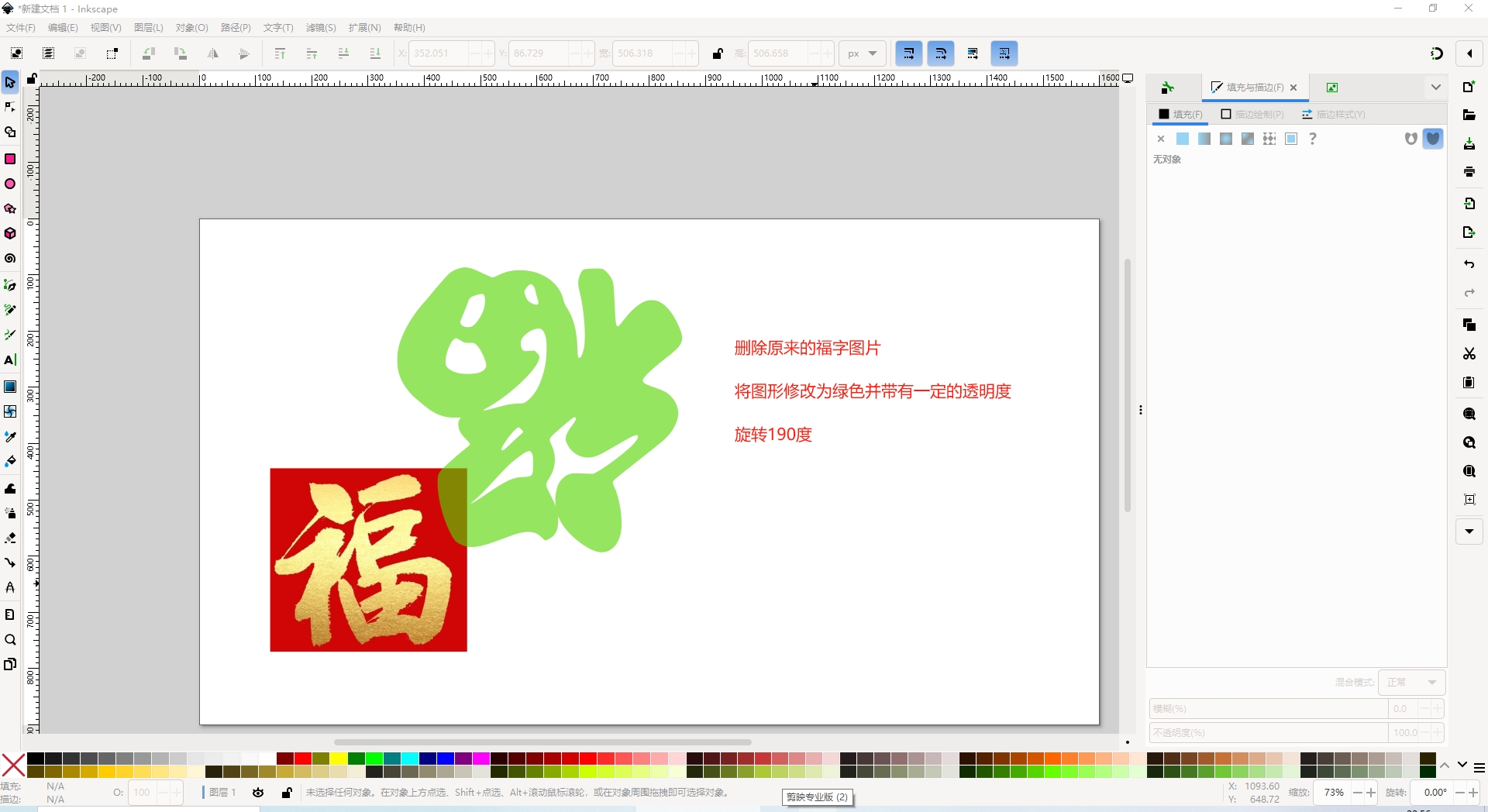Switch to the 描边绘制(P) tab

point(1252,115)
